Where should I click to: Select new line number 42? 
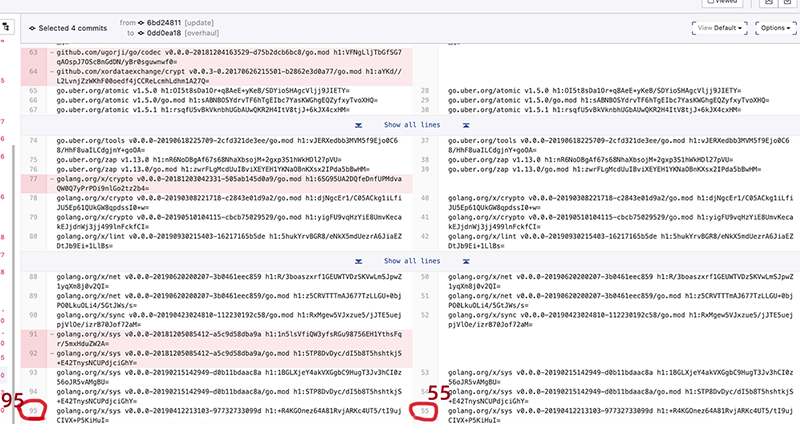pyautogui.click(x=425, y=236)
